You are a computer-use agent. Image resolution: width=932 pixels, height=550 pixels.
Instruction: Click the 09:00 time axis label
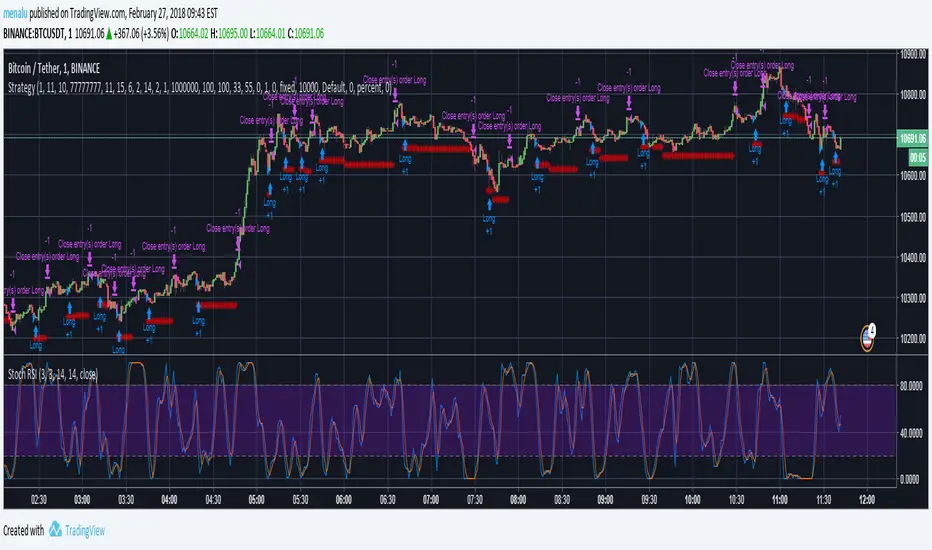pos(605,500)
